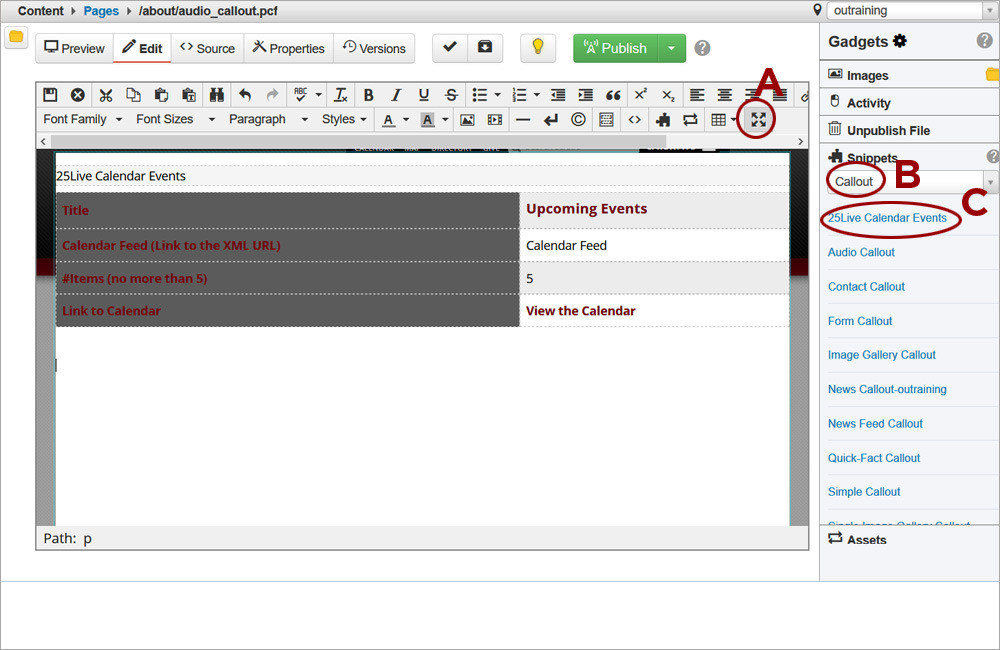The height and width of the screenshot is (650, 1000).
Task: Open the Paragraph format dropdown
Action: (268, 119)
